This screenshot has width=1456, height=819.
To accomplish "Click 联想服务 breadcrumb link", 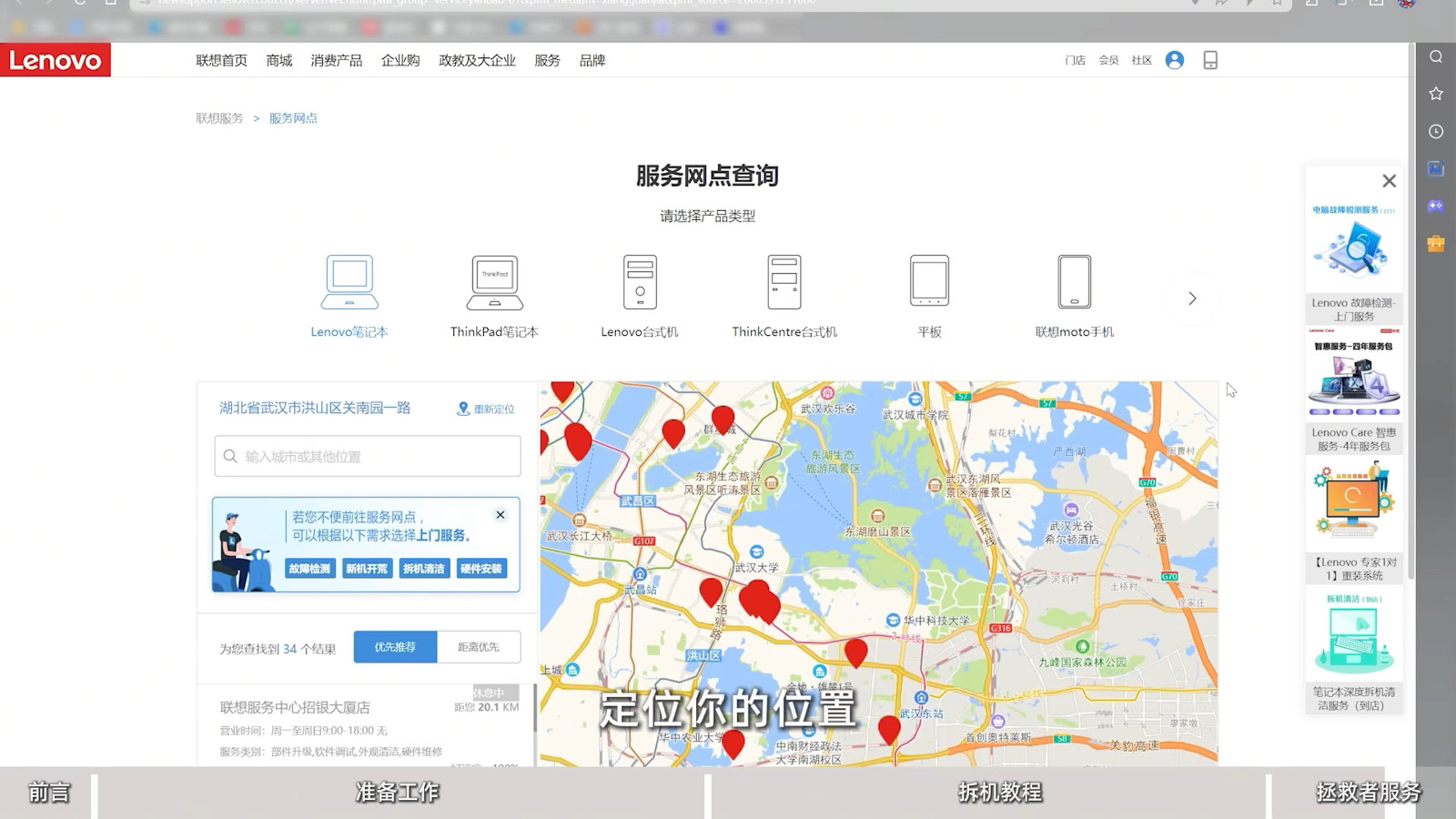I will pos(219,118).
